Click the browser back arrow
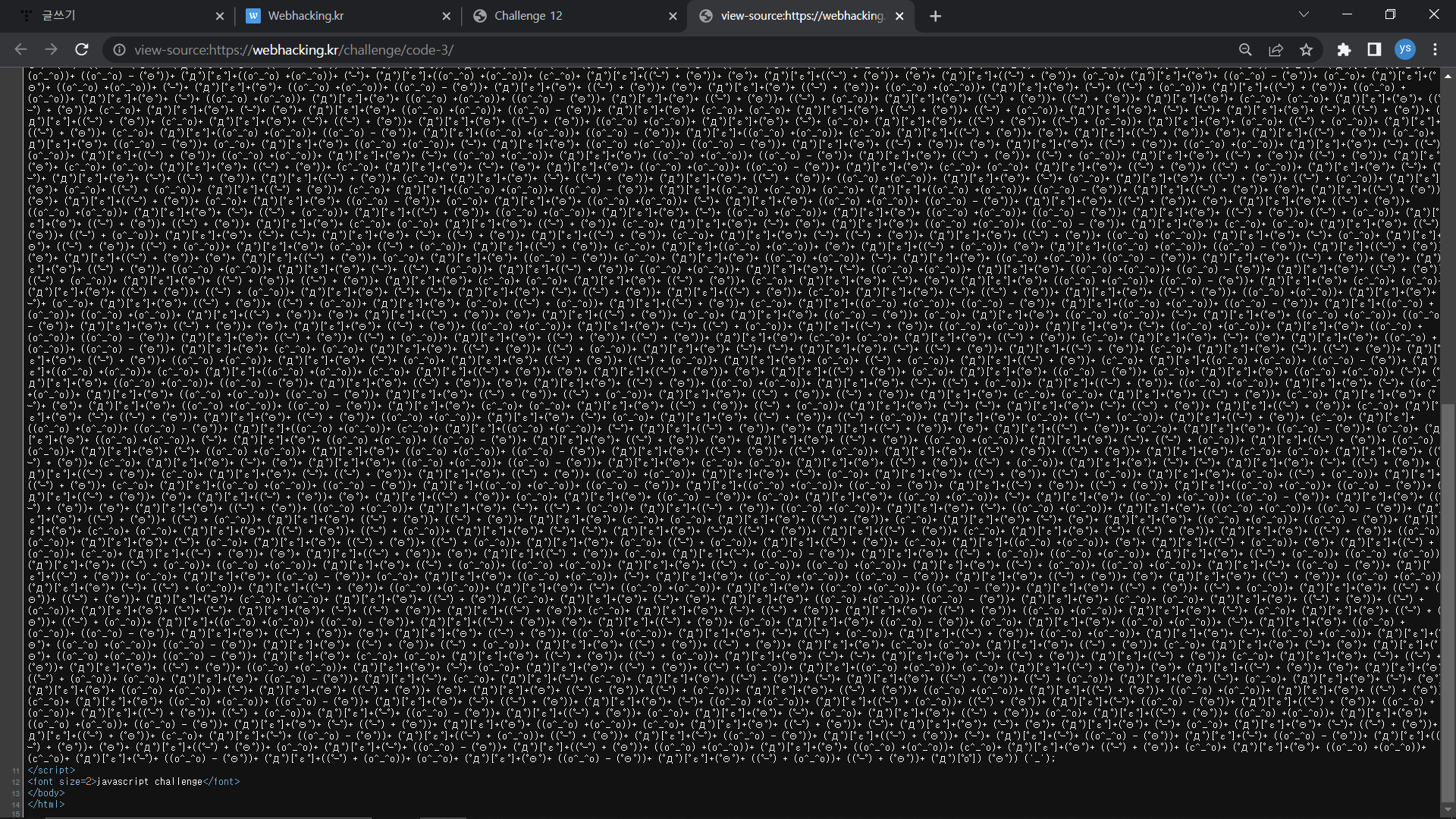The width and height of the screenshot is (1456, 819). 20,49
